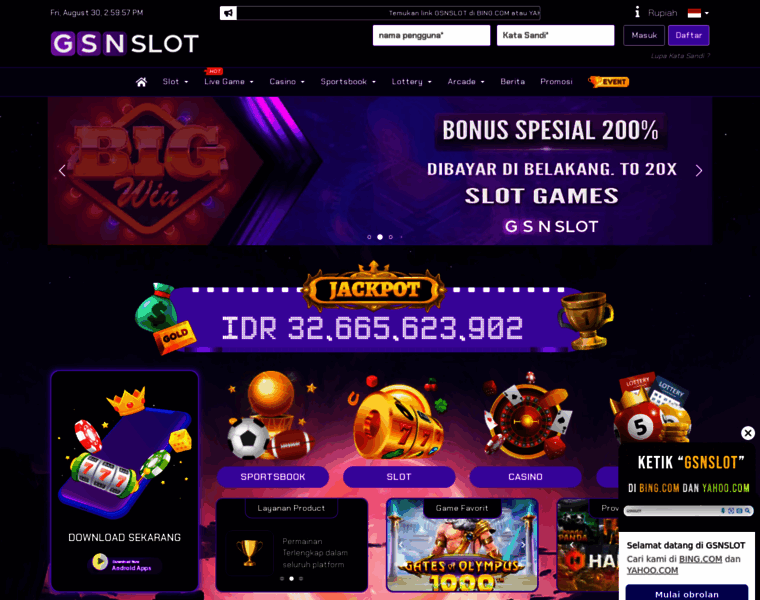The width and height of the screenshot is (760, 600).
Task: Click the Daftar register button
Action: click(x=689, y=35)
